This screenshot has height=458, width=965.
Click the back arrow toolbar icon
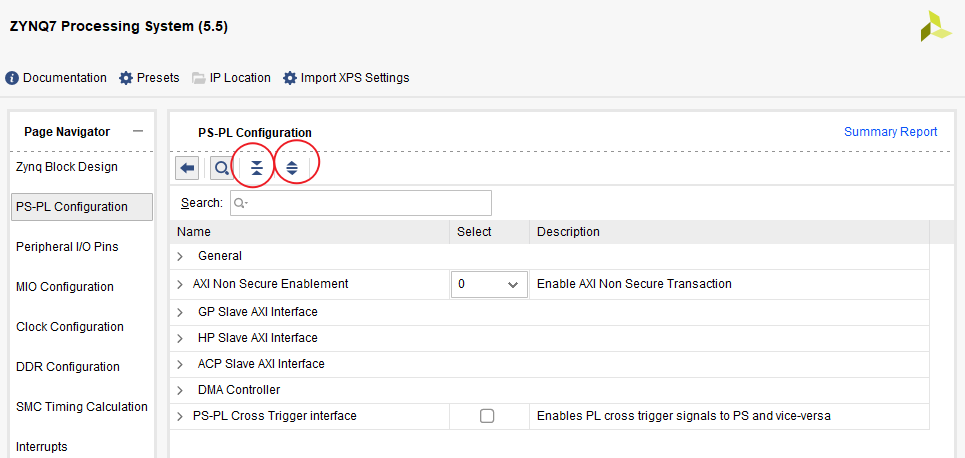coord(186,168)
